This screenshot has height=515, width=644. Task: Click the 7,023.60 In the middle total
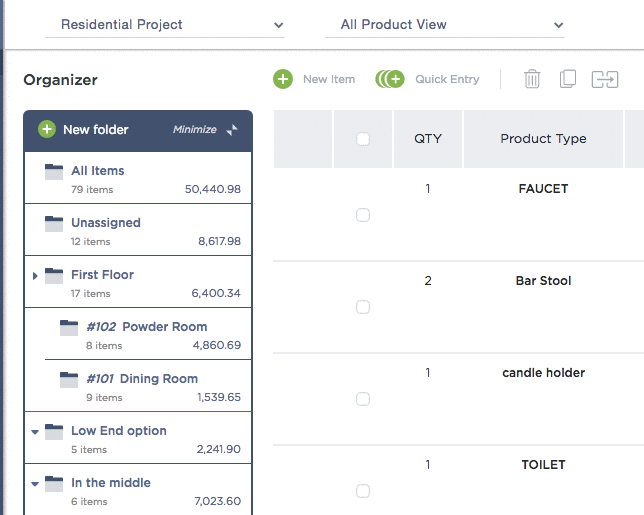click(218, 501)
